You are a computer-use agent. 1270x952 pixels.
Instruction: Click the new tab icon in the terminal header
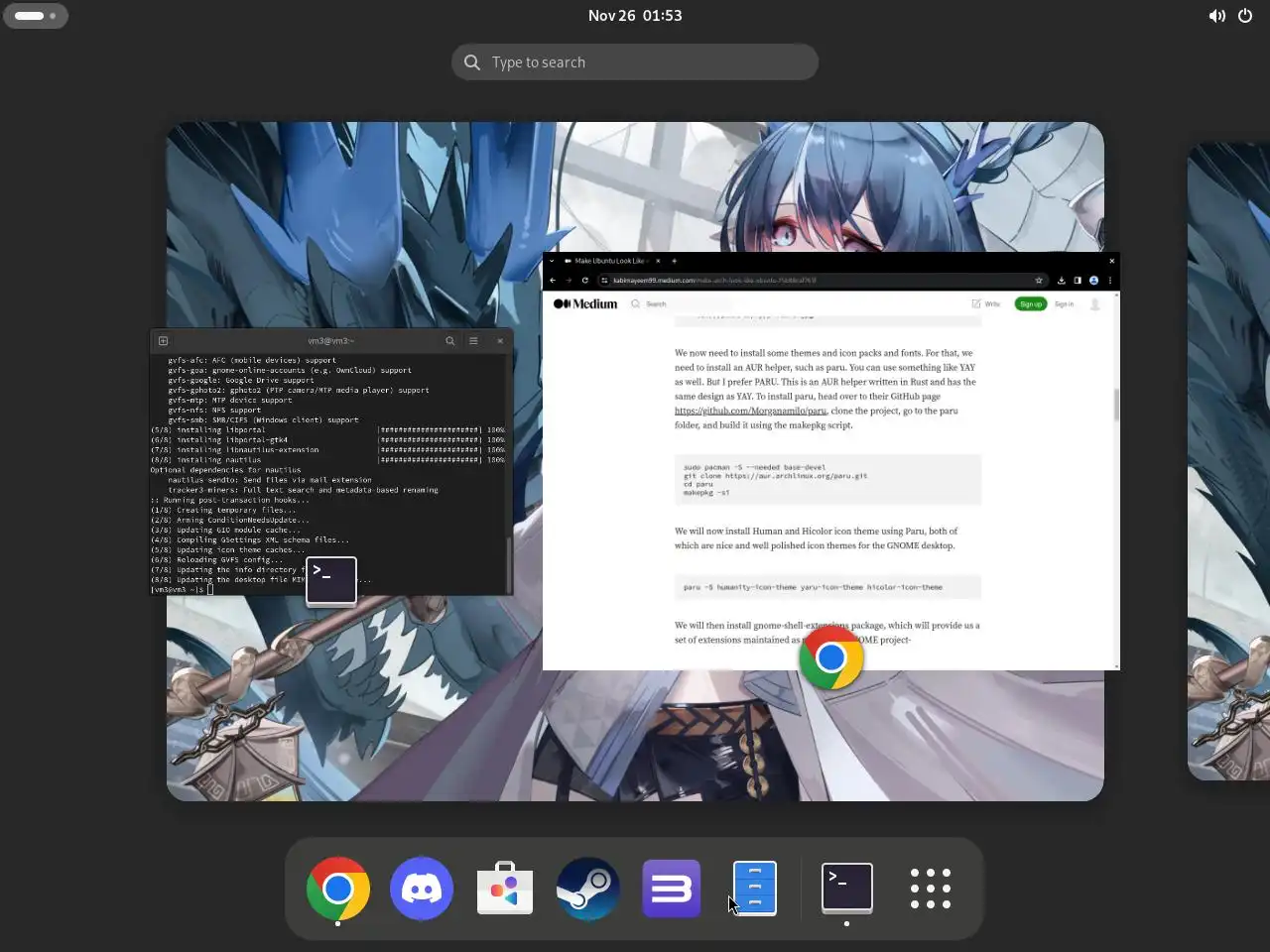click(164, 340)
